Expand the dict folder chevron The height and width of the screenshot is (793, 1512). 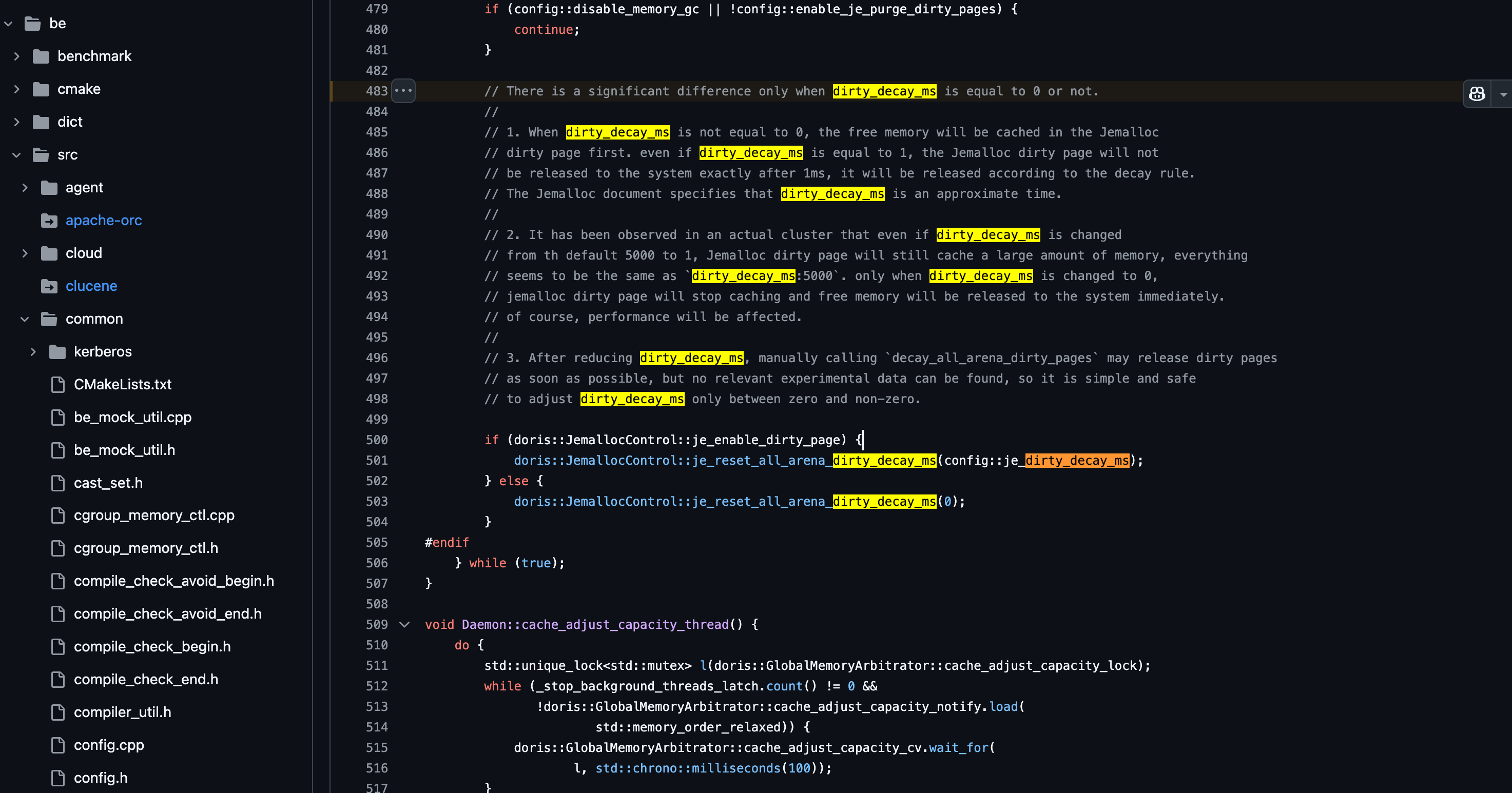[16, 122]
